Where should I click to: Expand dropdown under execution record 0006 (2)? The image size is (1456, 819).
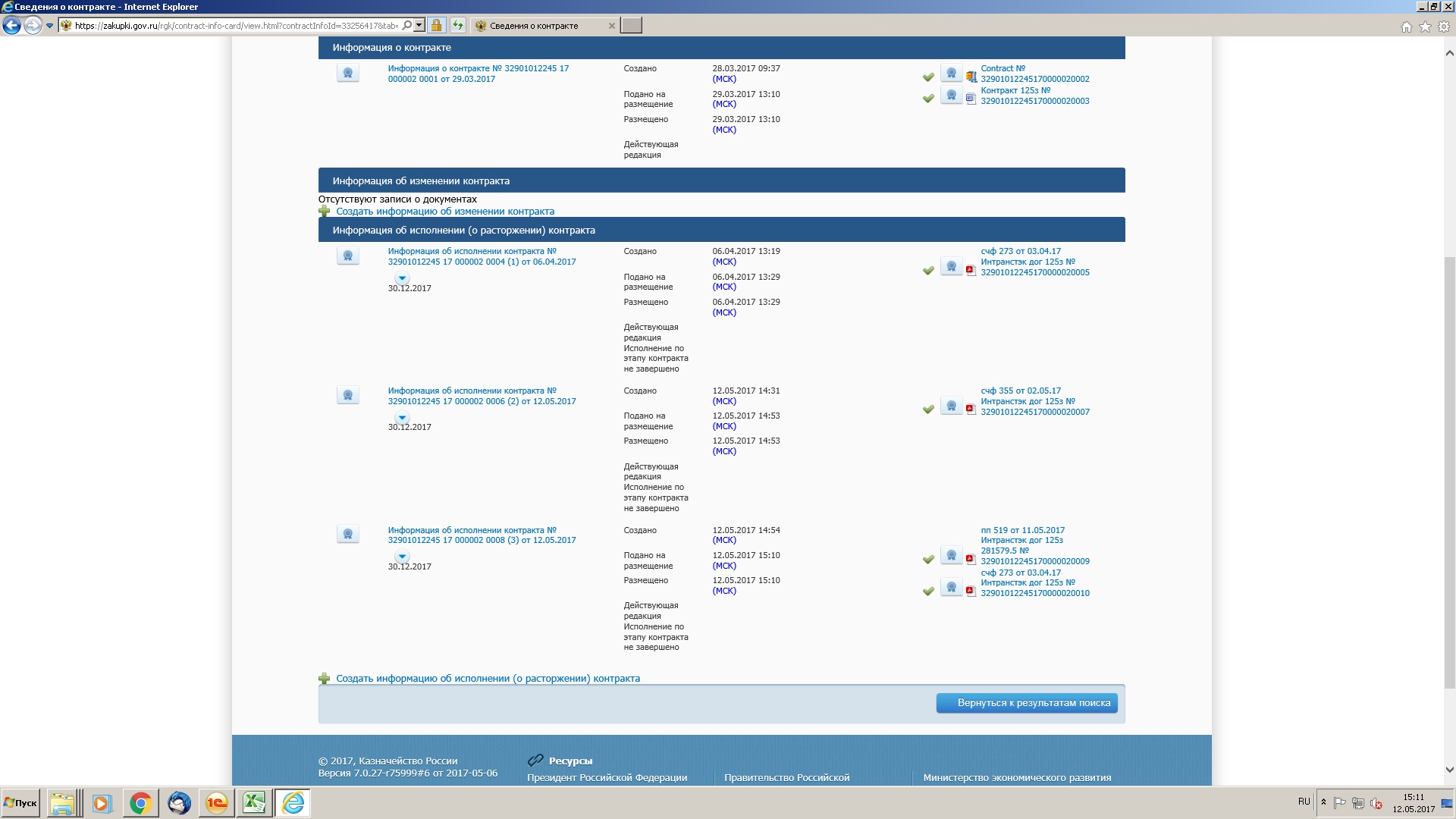pyautogui.click(x=402, y=418)
